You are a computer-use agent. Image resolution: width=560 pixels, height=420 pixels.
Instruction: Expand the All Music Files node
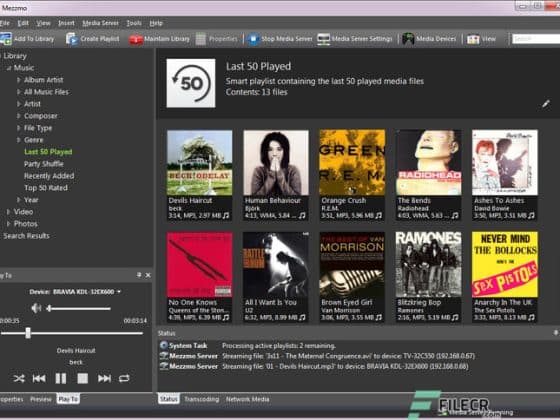point(19,92)
